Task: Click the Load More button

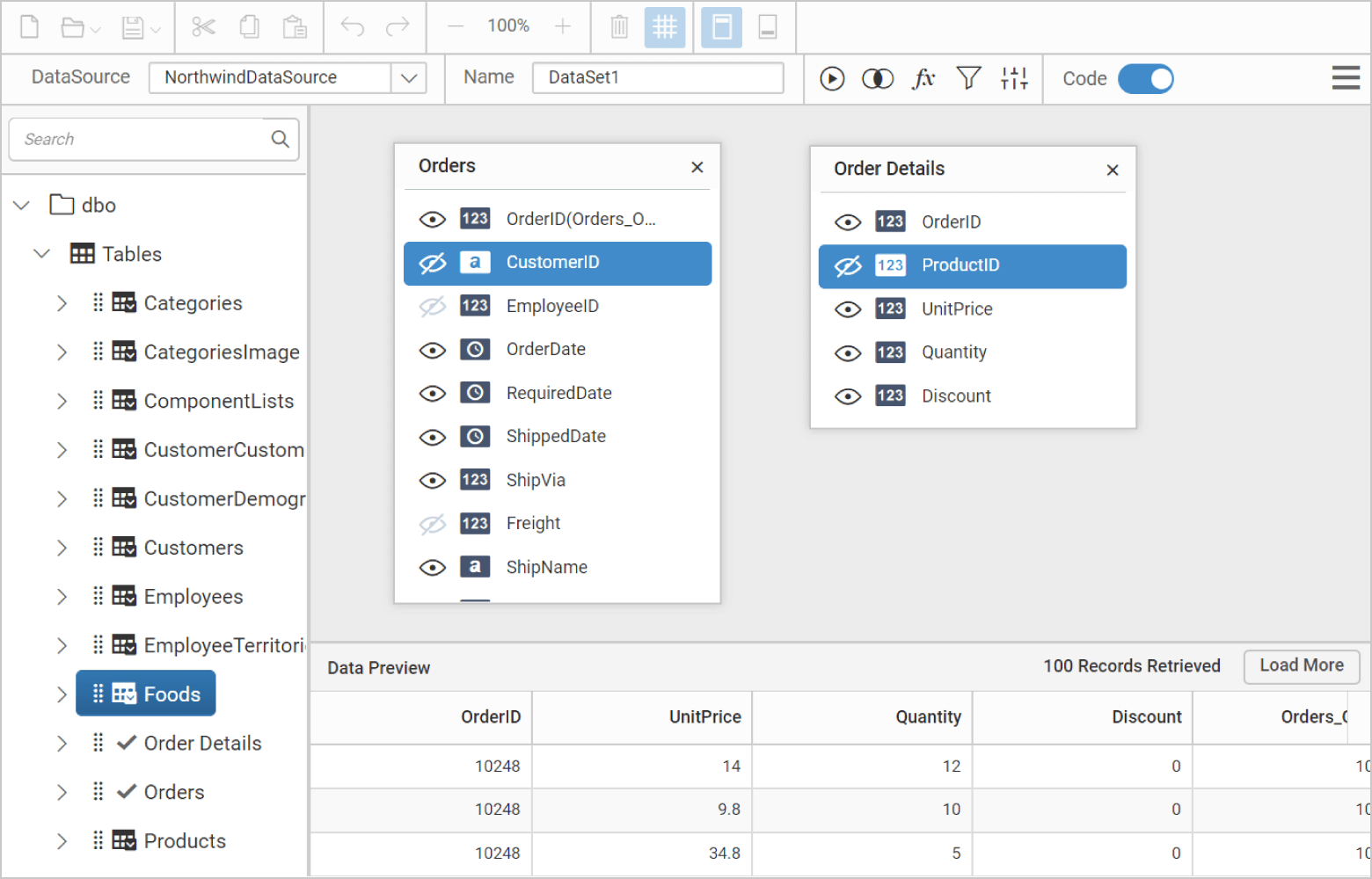Action: pos(1301,666)
